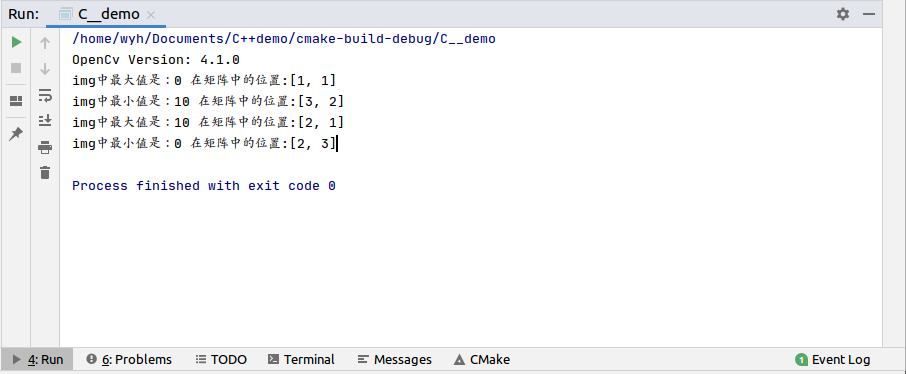906x374 pixels.
Task: Click the Print console output icon
Action: [x=45, y=147]
